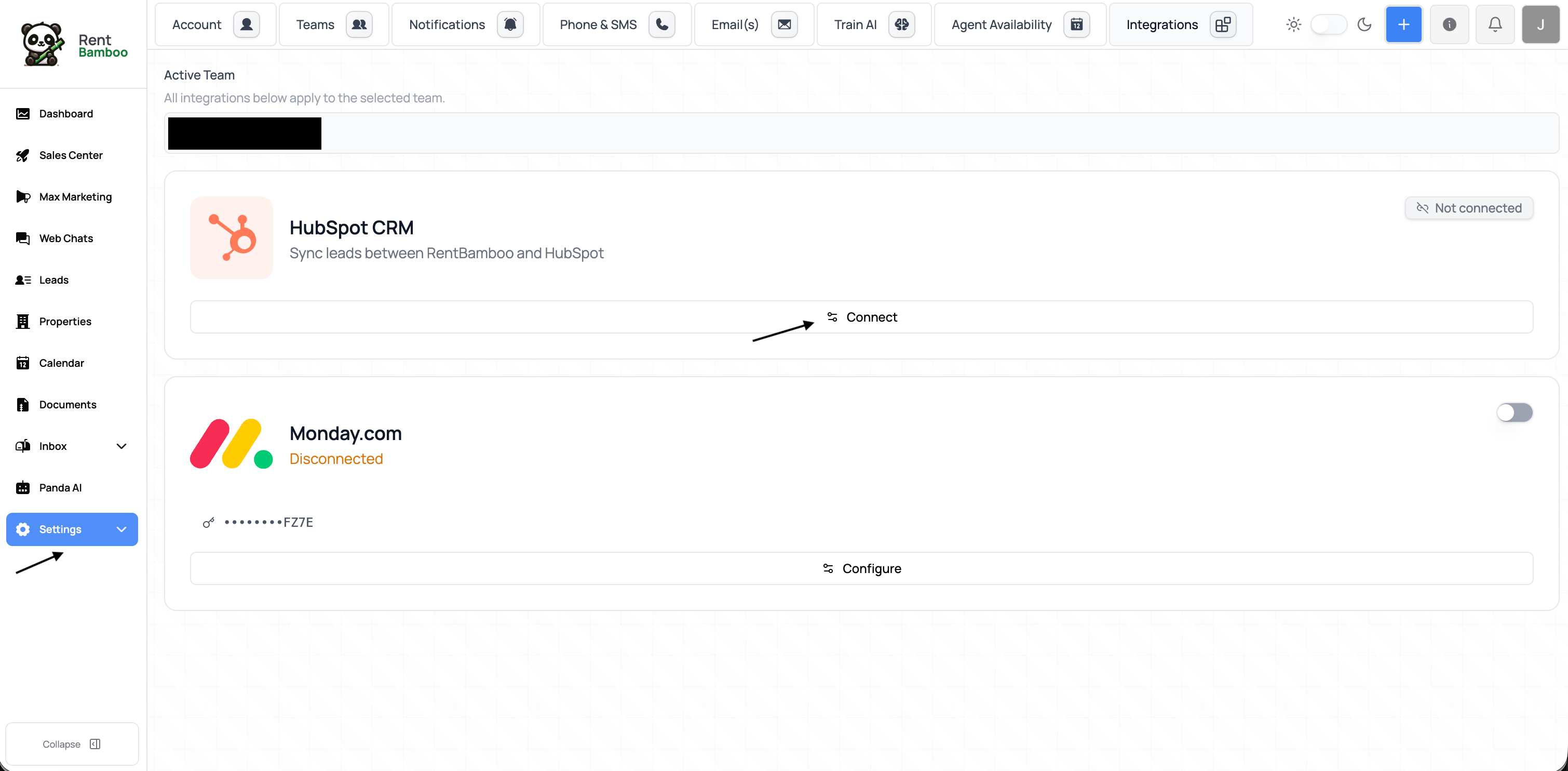Screen dimensions: 1568x771
Task: Click the Integrations grid icon
Action: [x=1222, y=24]
